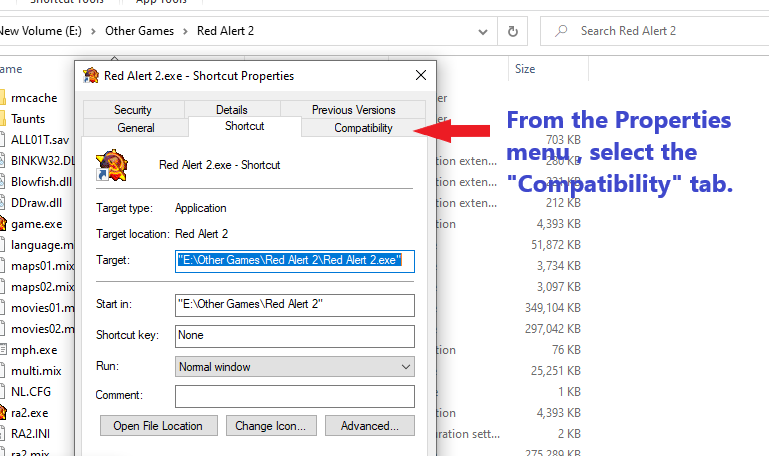Viewport: 769px width, 456px height.
Task: Select the NL.CFG file
Action: (31, 392)
